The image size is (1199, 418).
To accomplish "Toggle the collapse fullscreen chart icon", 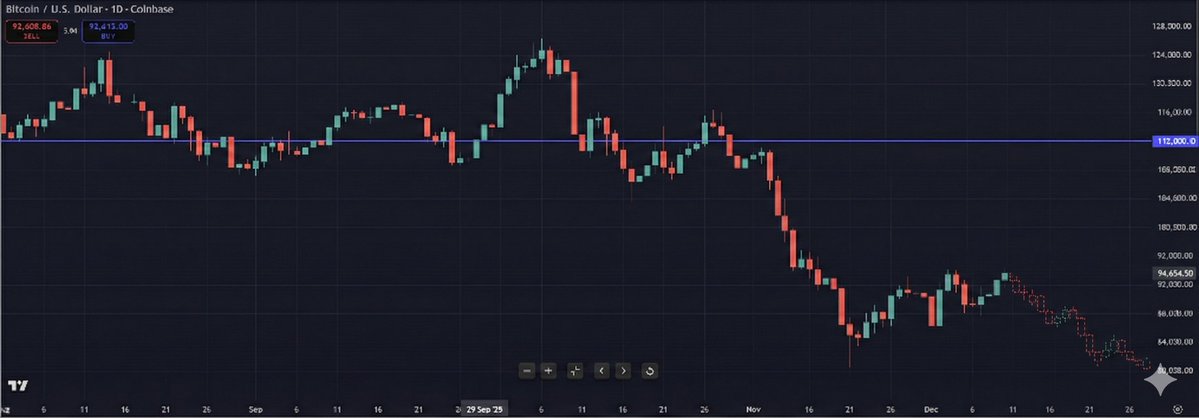I will (x=575, y=371).
